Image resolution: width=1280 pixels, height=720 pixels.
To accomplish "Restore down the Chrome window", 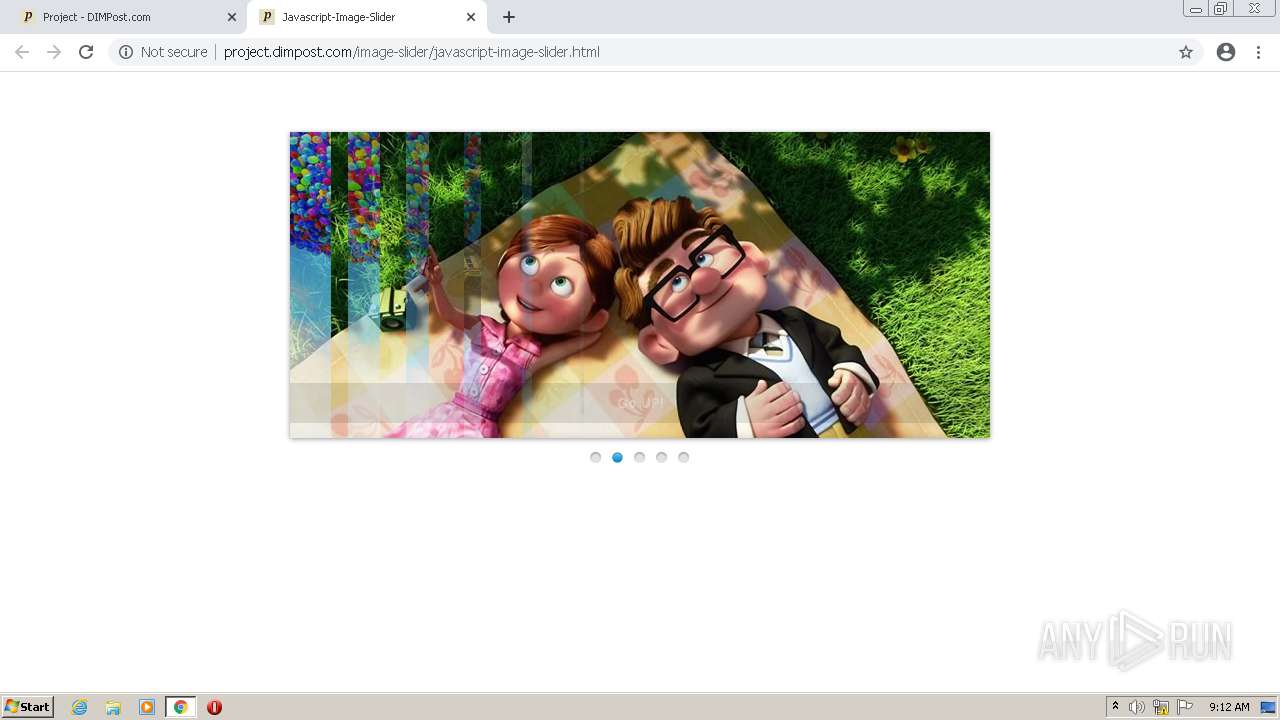I will [1221, 9].
